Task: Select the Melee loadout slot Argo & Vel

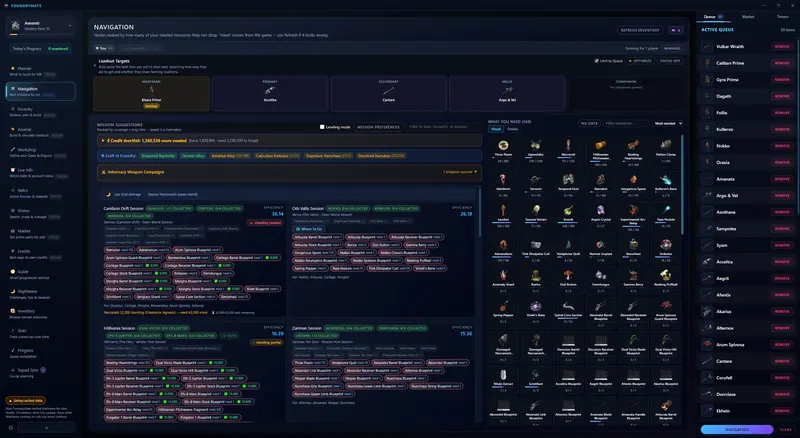Action: [x=507, y=93]
